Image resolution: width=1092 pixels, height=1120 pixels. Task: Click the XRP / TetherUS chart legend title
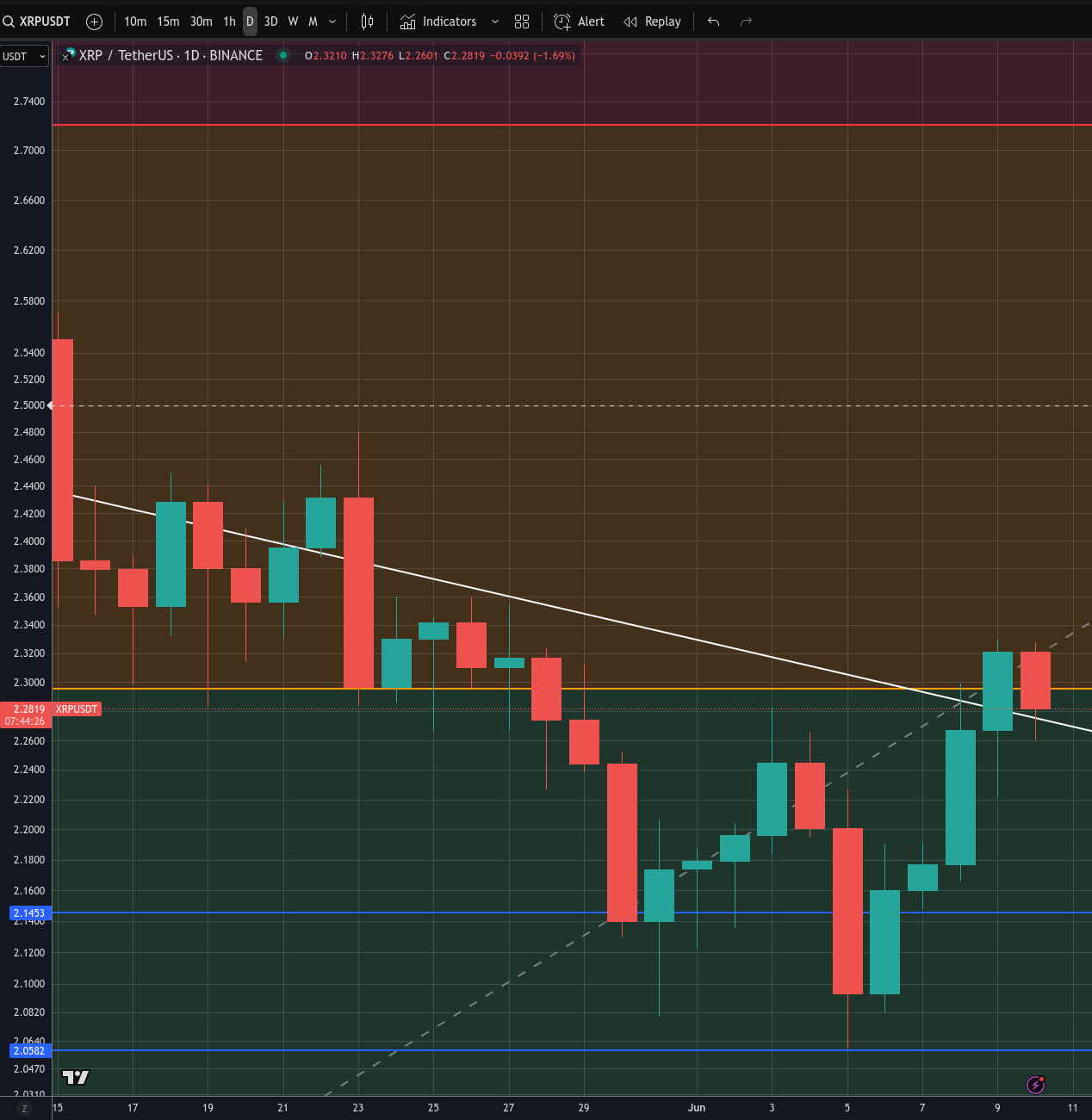click(171, 55)
